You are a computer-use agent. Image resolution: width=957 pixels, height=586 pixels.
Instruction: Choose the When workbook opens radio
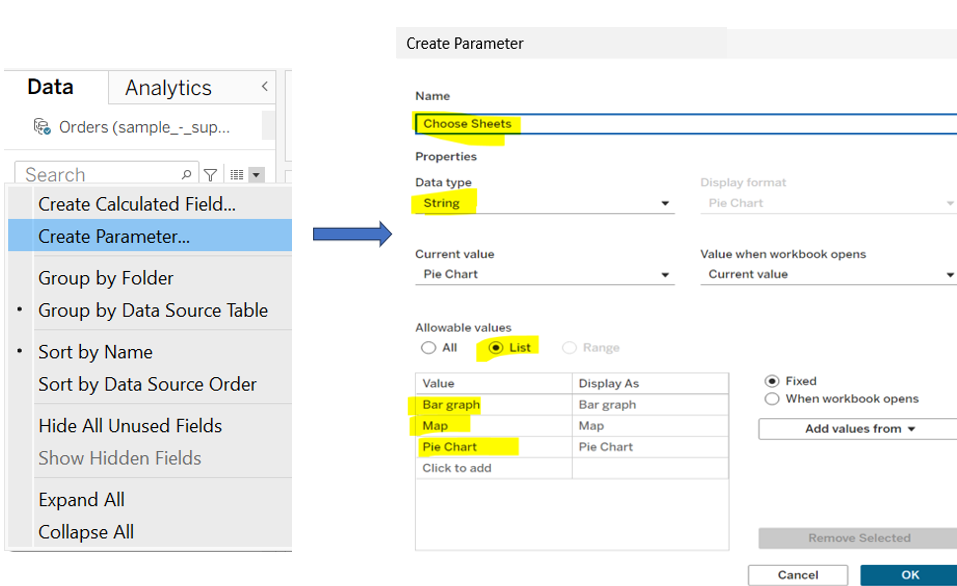pos(772,399)
